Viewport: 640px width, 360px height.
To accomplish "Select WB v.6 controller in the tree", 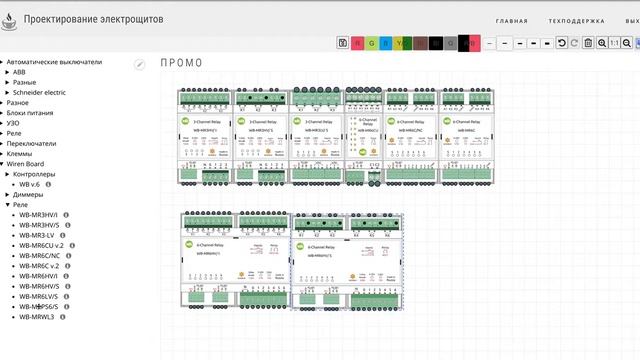I will 29,184.
